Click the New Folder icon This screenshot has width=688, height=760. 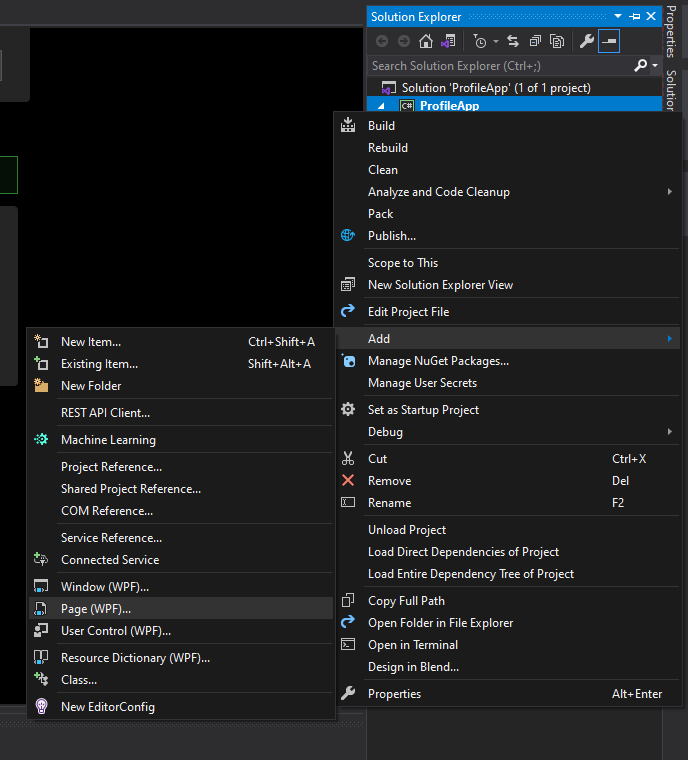coord(41,386)
